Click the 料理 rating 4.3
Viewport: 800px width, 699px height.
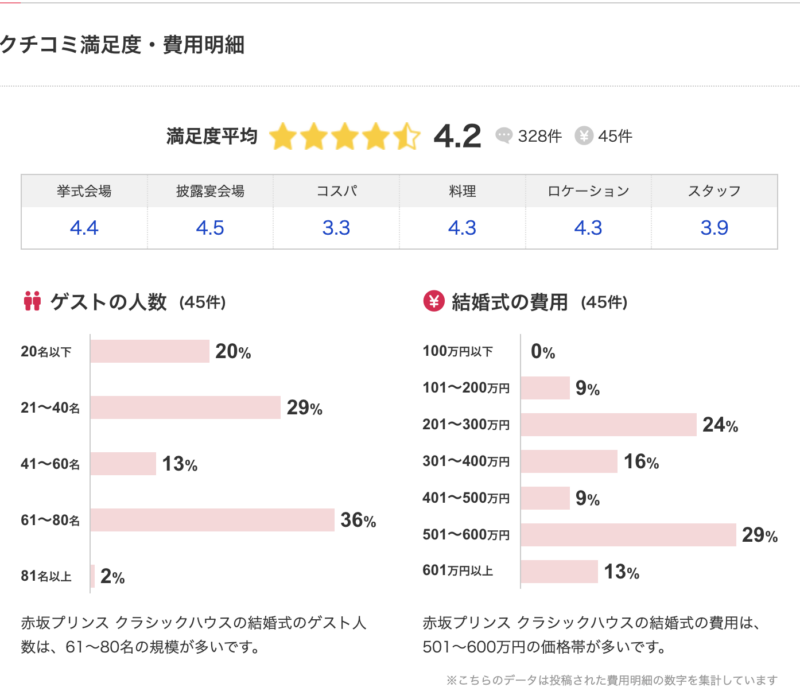[x=462, y=228]
